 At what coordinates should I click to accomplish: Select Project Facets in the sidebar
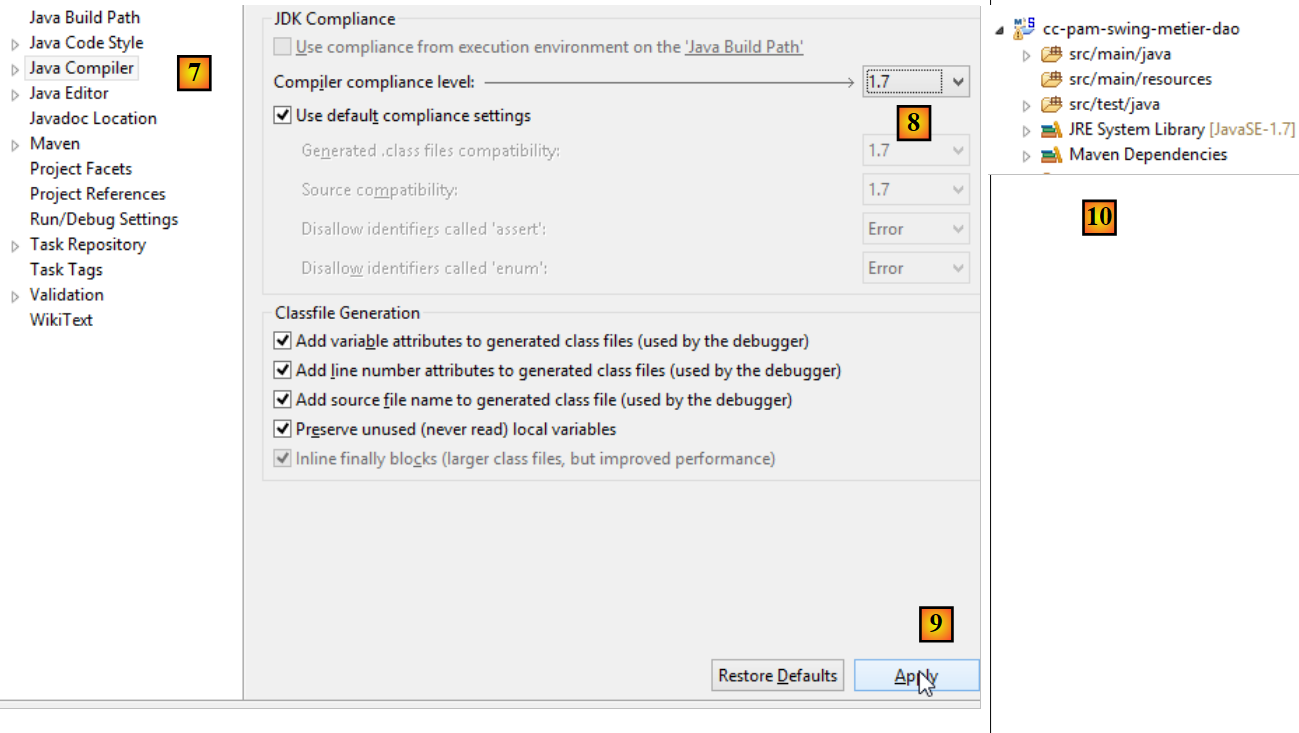coord(81,169)
